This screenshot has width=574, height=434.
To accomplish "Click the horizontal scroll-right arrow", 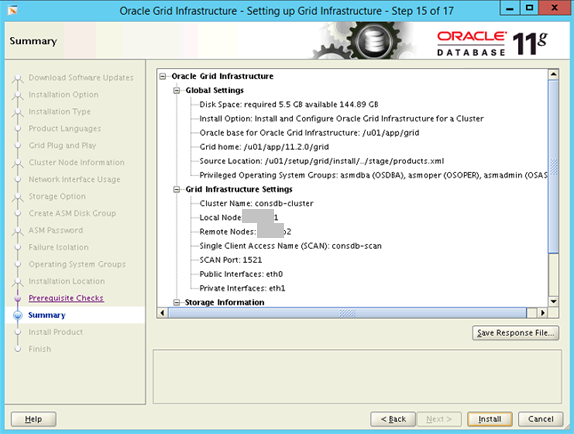I will pyautogui.click(x=543, y=313).
